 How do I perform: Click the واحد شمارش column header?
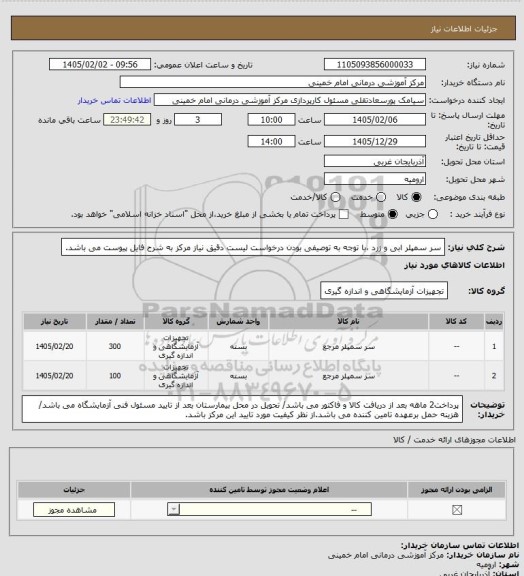click(x=238, y=321)
